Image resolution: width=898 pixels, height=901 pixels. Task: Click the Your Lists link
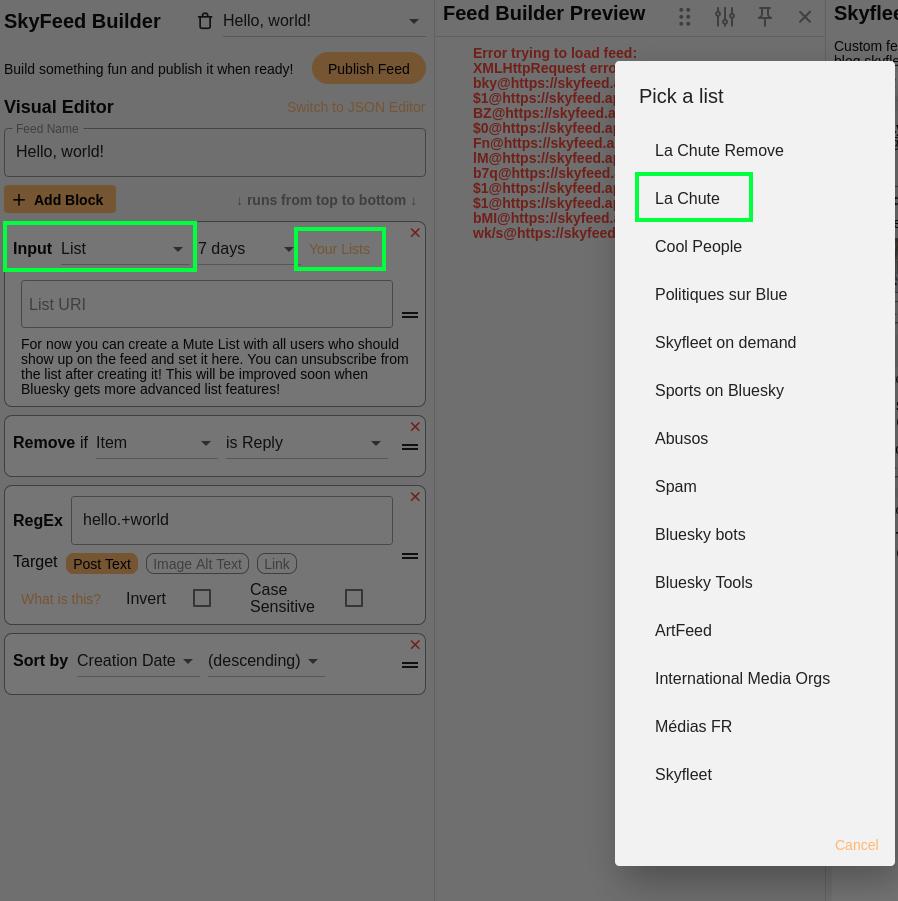[x=340, y=249]
